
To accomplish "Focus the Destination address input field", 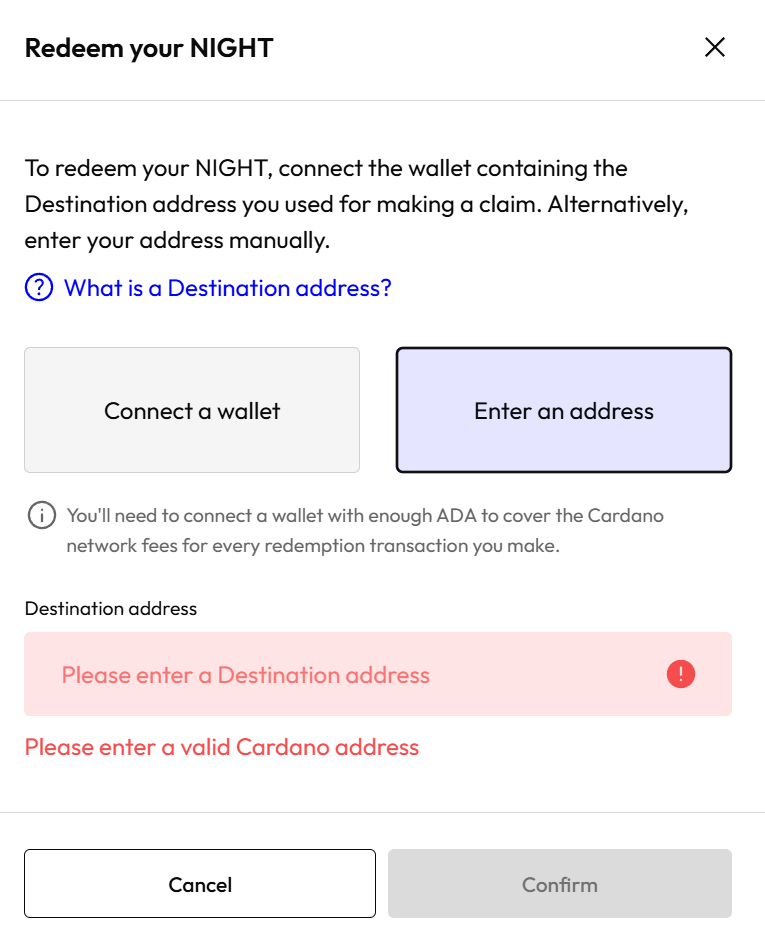I will (x=340, y=675).
